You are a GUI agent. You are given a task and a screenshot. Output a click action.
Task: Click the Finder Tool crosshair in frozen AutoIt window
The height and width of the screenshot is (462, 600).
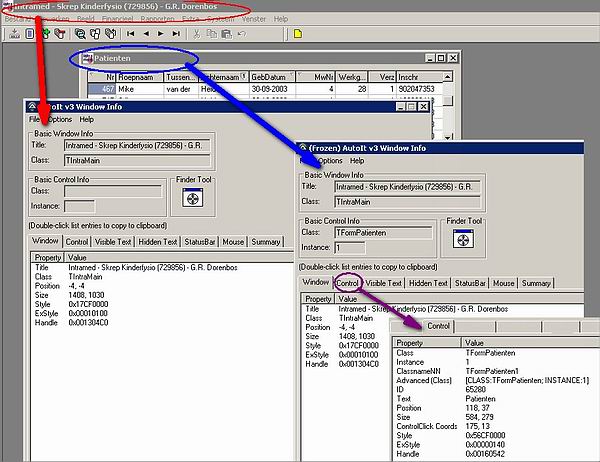coord(460,240)
